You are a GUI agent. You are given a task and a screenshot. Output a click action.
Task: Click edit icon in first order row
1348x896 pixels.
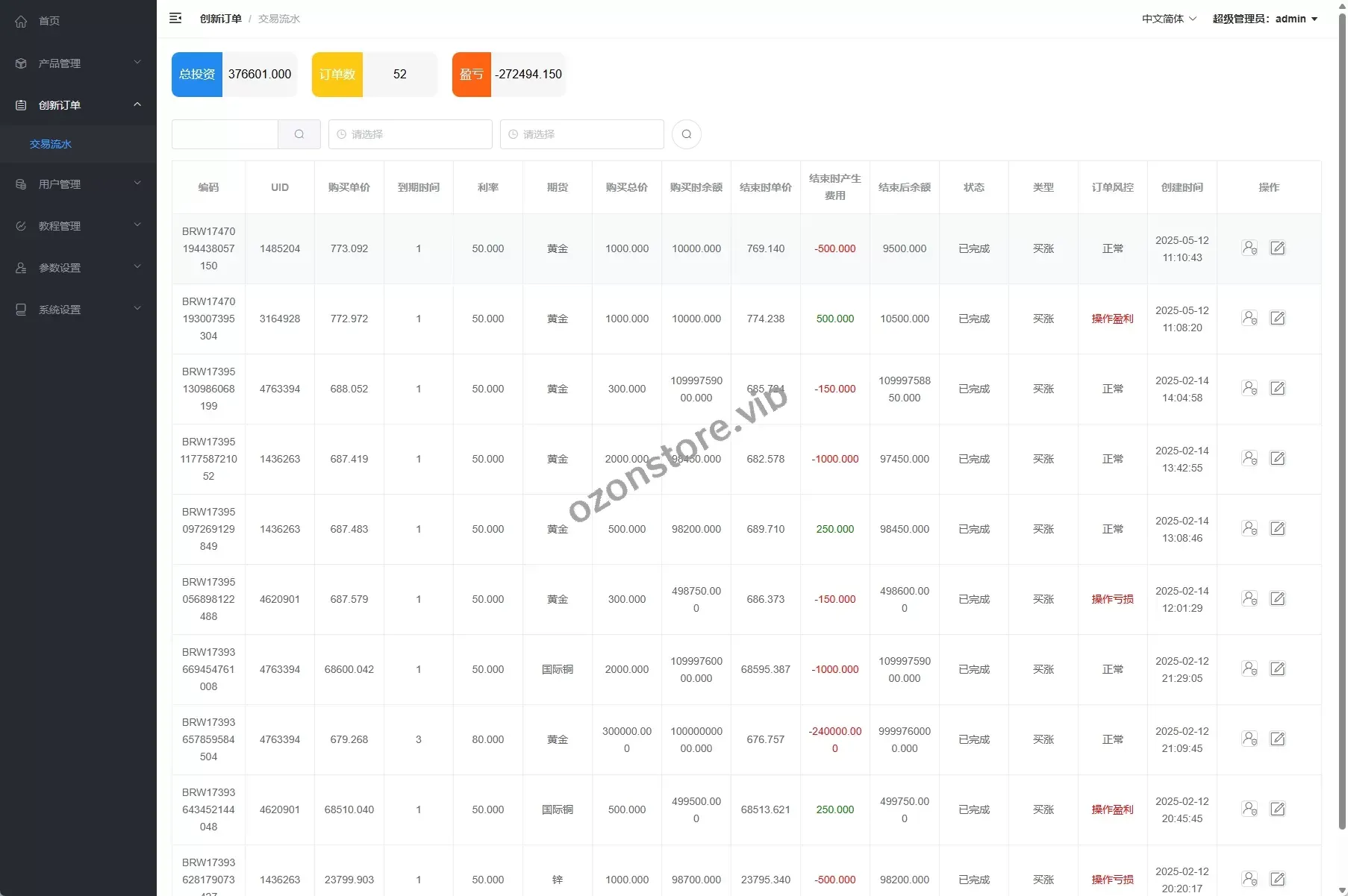coord(1277,248)
